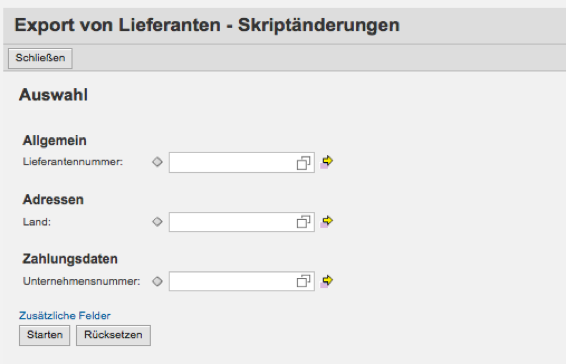Click the Land label text

[37, 222]
